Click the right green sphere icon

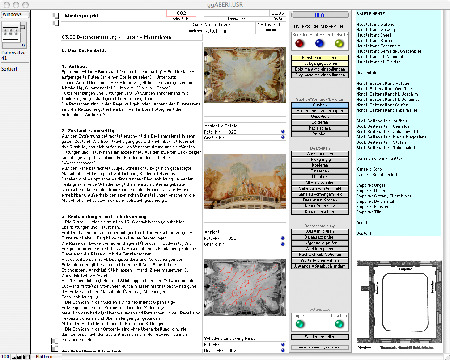tap(339, 324)
